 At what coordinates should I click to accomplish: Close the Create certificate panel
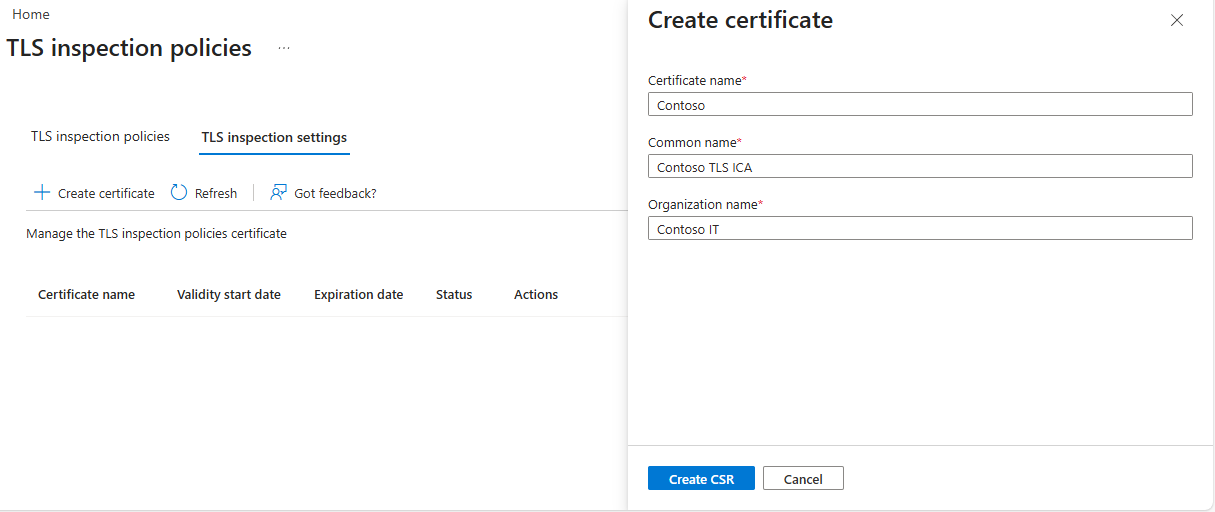coord(1177,20)
